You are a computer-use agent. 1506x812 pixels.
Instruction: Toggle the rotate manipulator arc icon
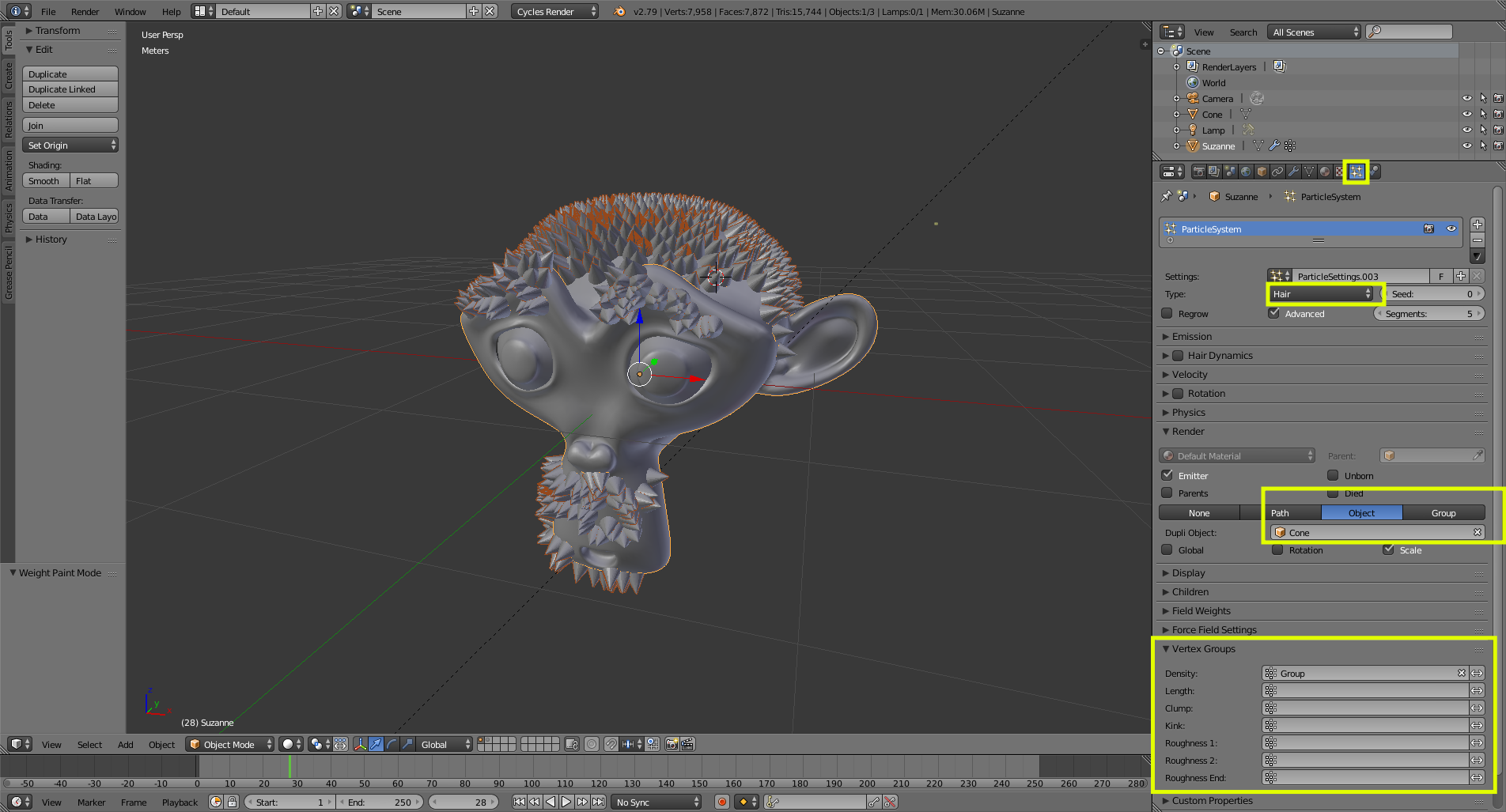click(392, 744)
